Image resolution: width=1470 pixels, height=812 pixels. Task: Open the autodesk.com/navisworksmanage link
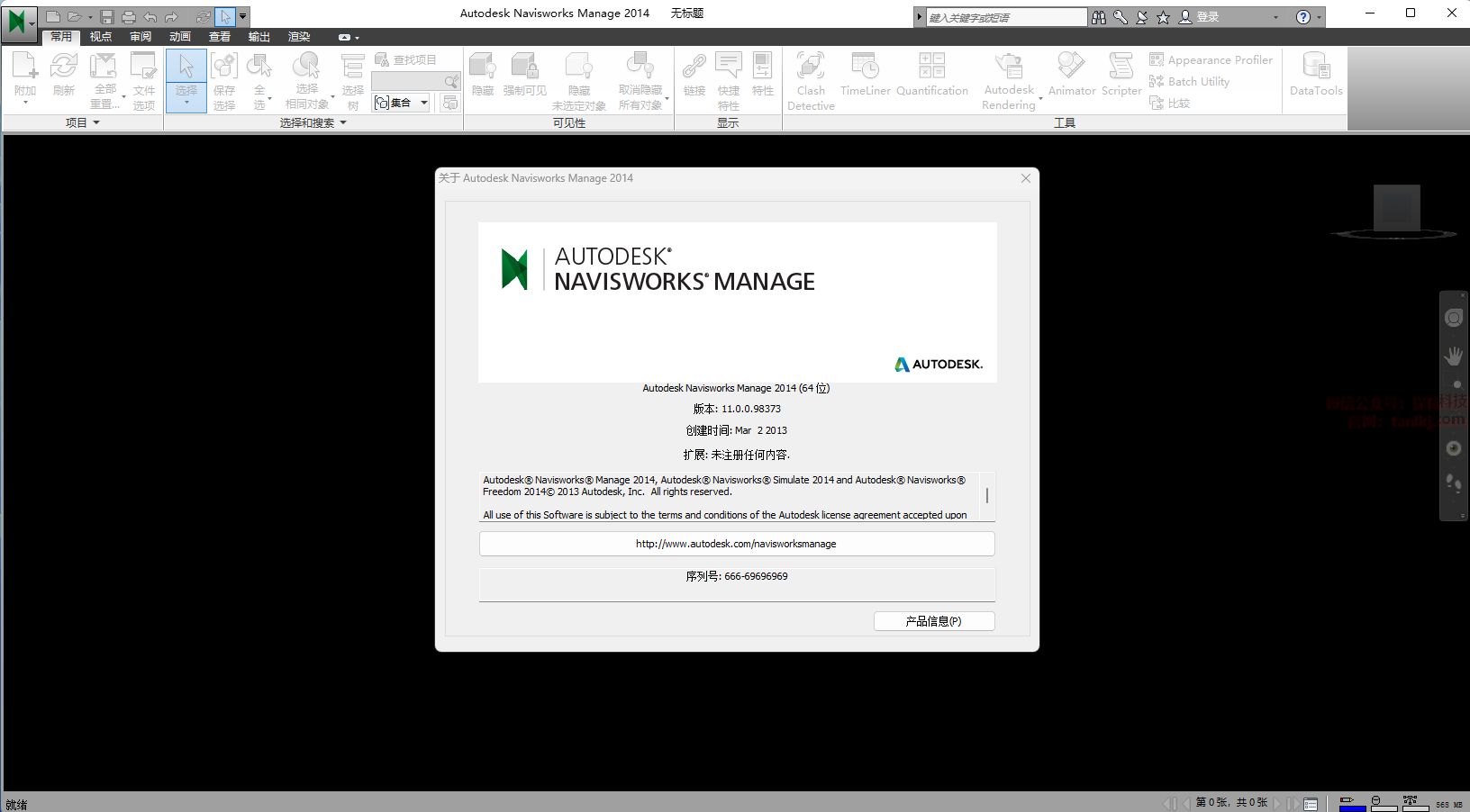click(x=736, y=544)
